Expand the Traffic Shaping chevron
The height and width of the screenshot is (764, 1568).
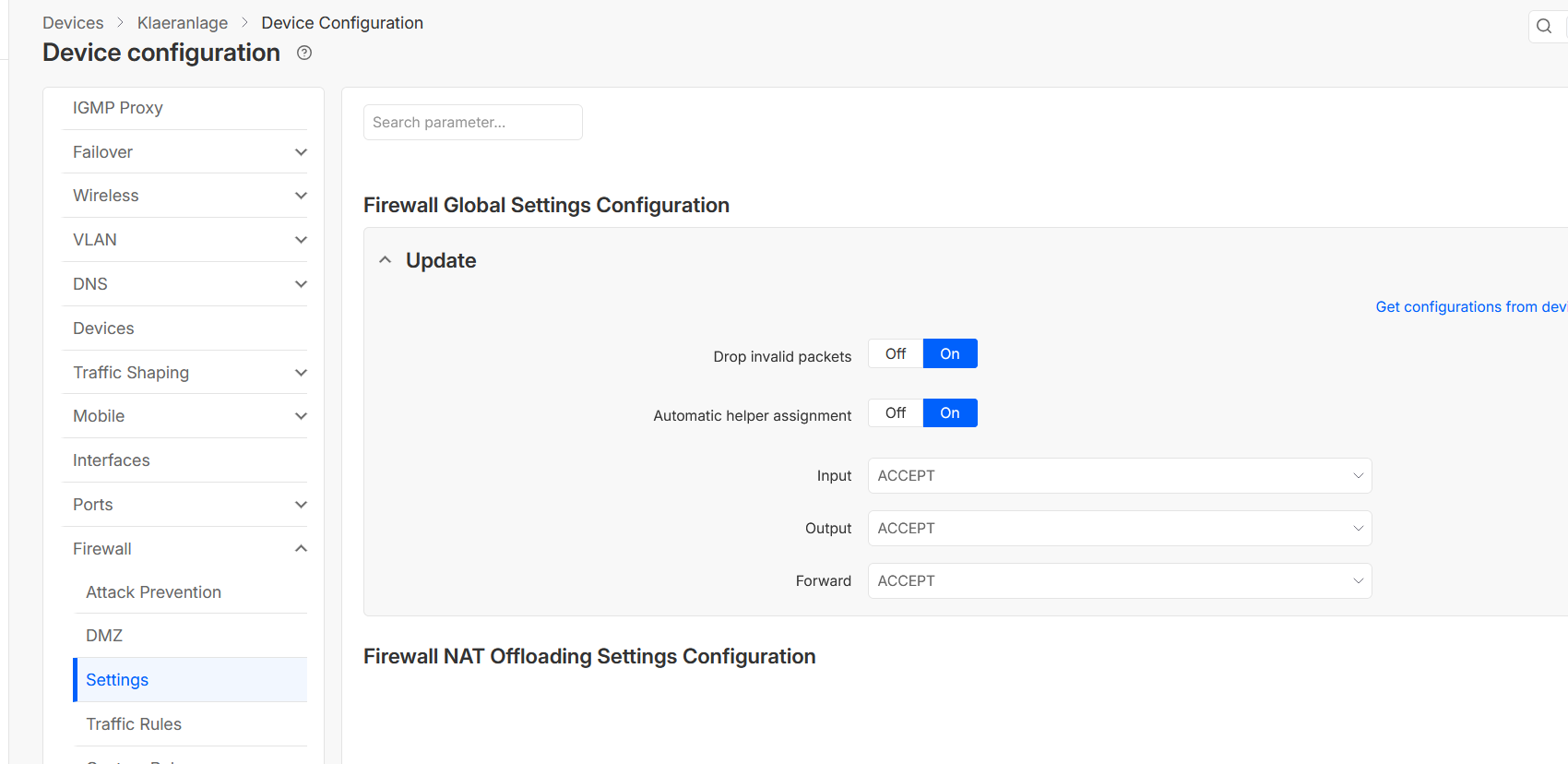(301, 373)
